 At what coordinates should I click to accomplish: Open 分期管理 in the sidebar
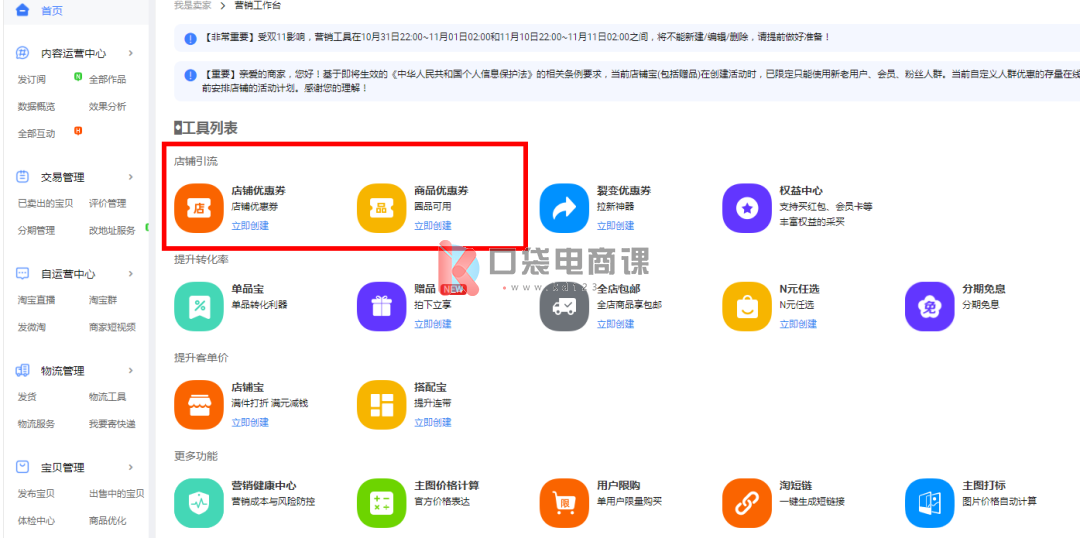point(36,230)
